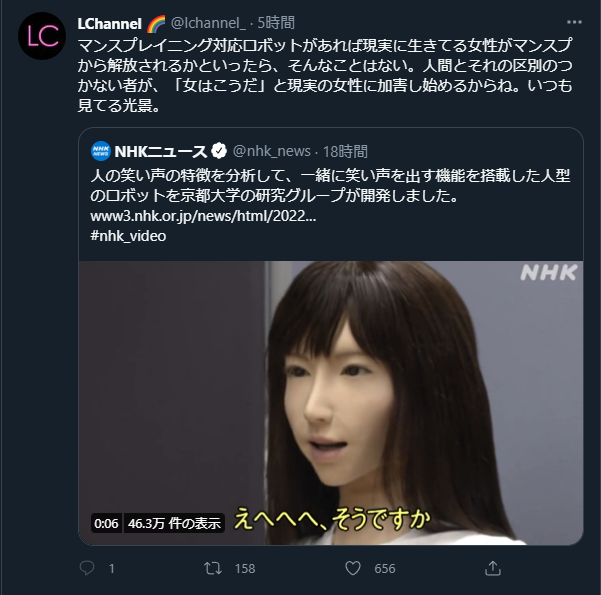The height and width of the screenshot is (595, 601).
Task: Click the NHK News round logo avatar
Action: click(101, 151)
